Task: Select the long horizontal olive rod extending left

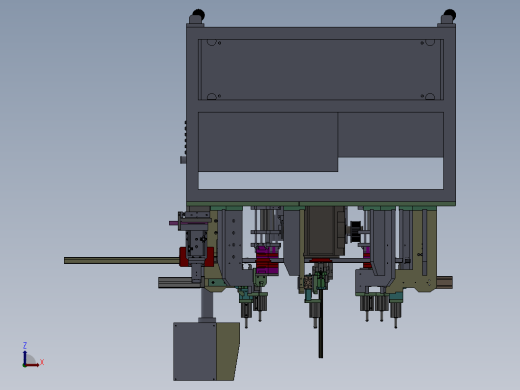Action: (x=122, y=260)
